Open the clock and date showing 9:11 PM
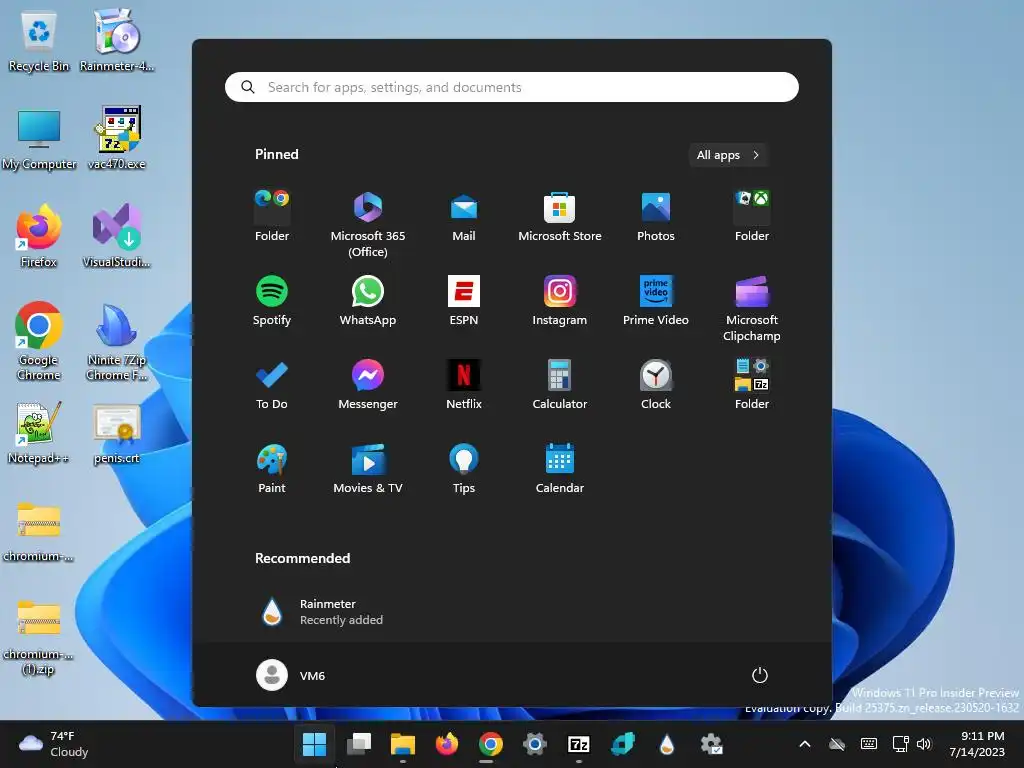This screenshot has height=768, width=1024. tap(977, 744)
